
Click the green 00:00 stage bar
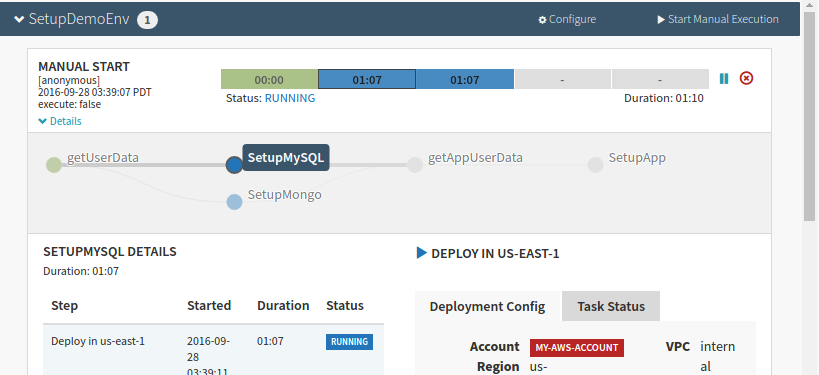click(269, 79)
